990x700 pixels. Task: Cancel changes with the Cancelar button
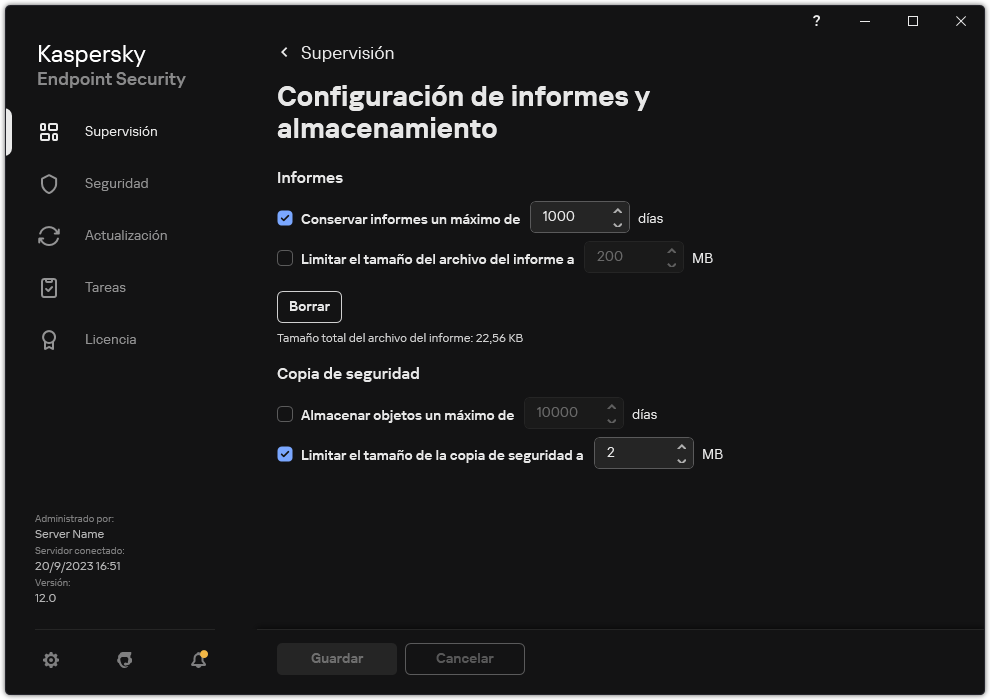point(464,658)
